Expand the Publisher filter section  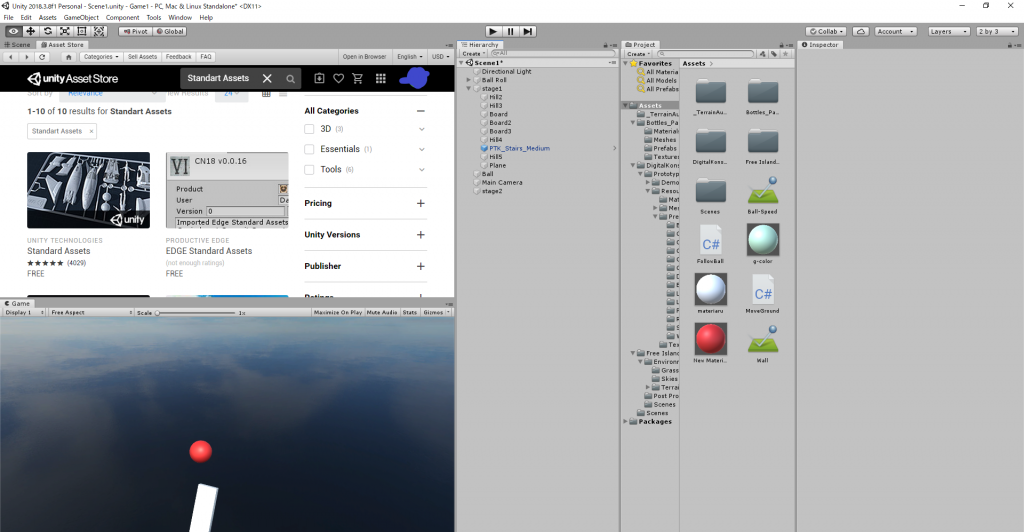click(x=421, y=266)
